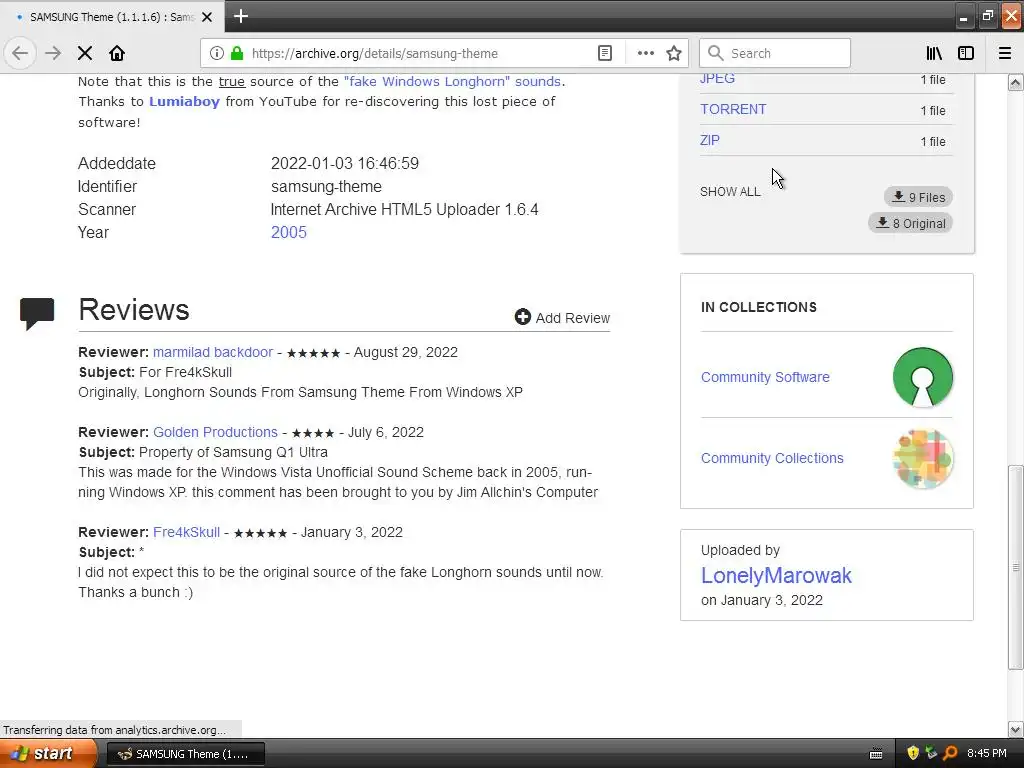Click the page scrollbar up arrow

coord(1015,82)
